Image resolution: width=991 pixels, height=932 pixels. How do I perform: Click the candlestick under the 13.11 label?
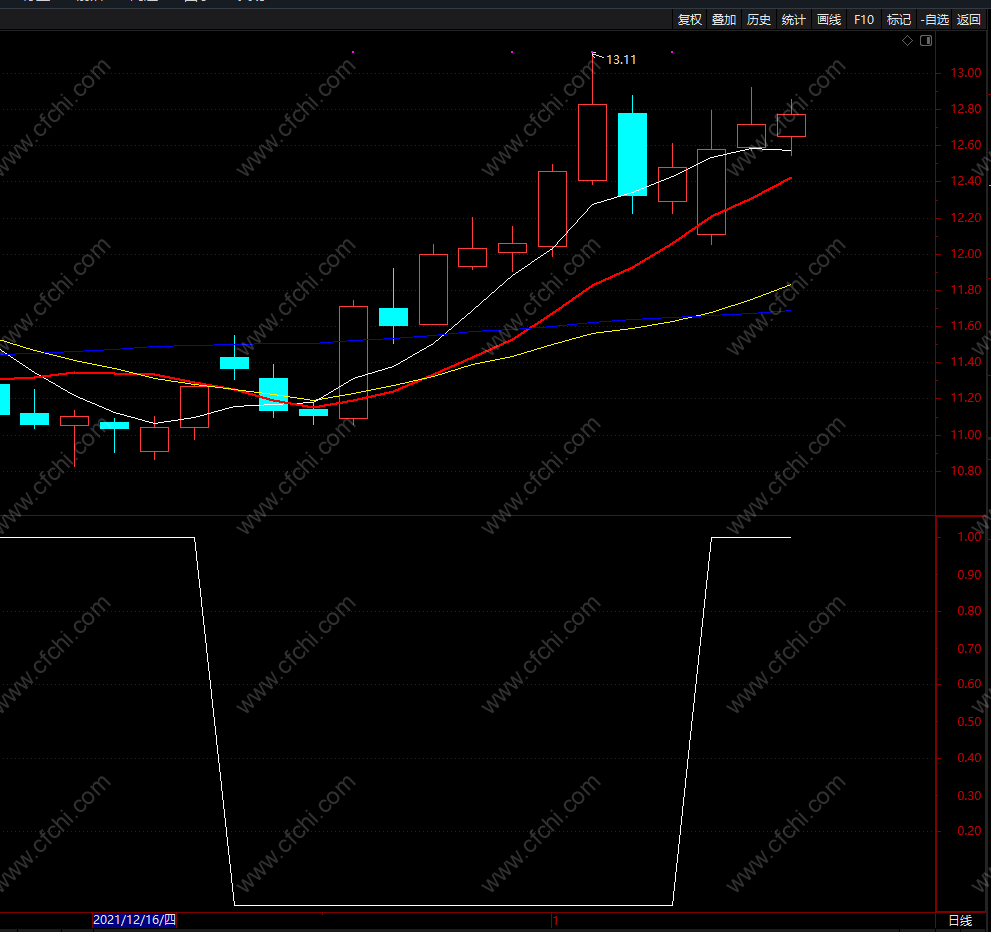(593, 142)
